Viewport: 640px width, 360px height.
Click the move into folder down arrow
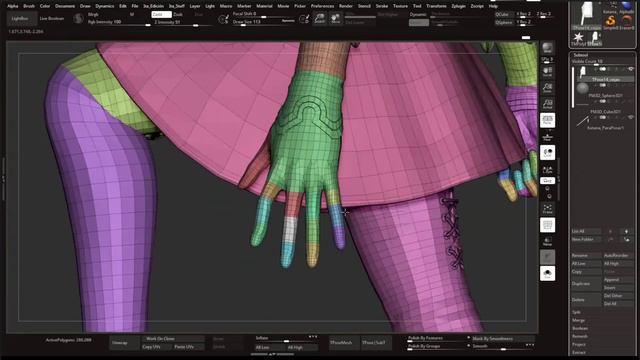[x=627, y=240]
